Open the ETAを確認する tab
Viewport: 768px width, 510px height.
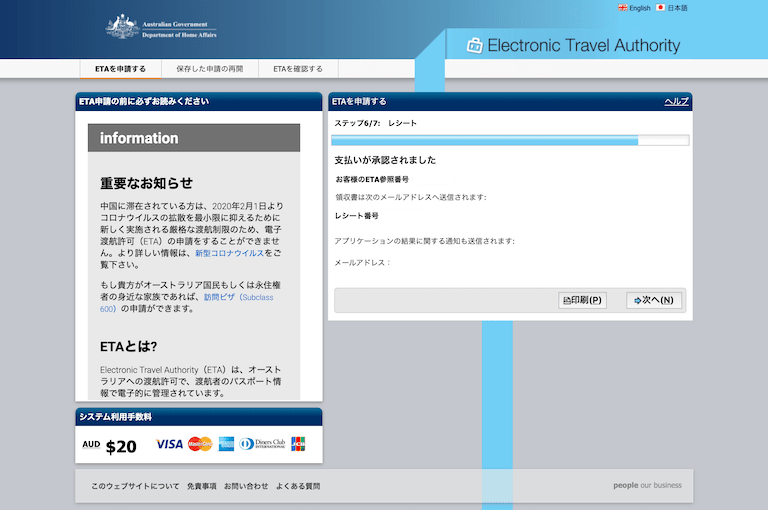[x=298, y=69]
